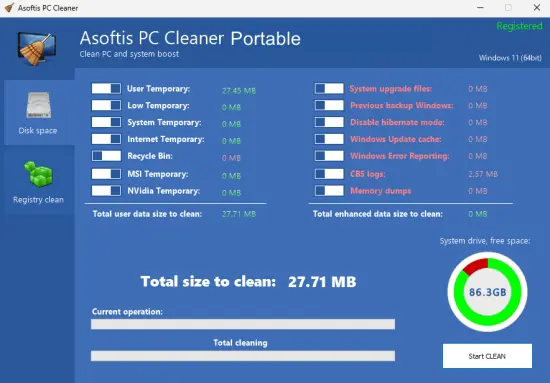This screenshot has height=383, width=550.
Task: Click the Asoftis PC Cleaner Portable heading
Action: tap(190, 38)
